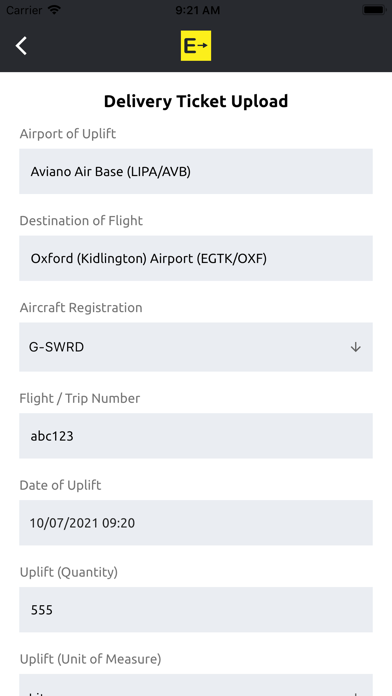Tap the 9:21 AM status bar clock
The width and height of the screenshot is (392, 696).
click(x=198, y=10)
